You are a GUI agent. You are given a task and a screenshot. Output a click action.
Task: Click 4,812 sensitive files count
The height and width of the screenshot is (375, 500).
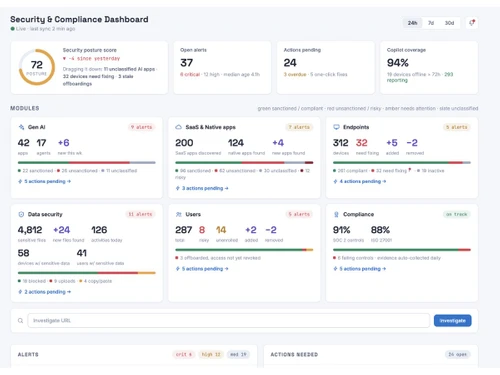(30, 230)
